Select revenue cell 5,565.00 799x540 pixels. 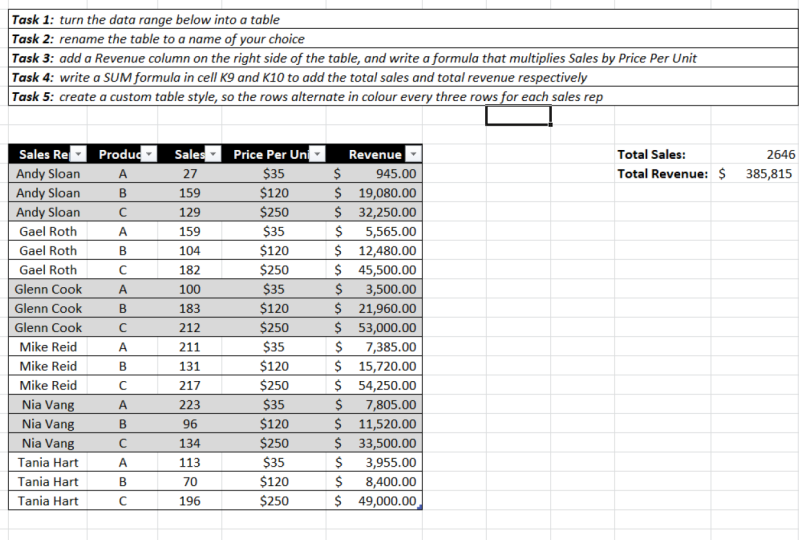[374, 231]
